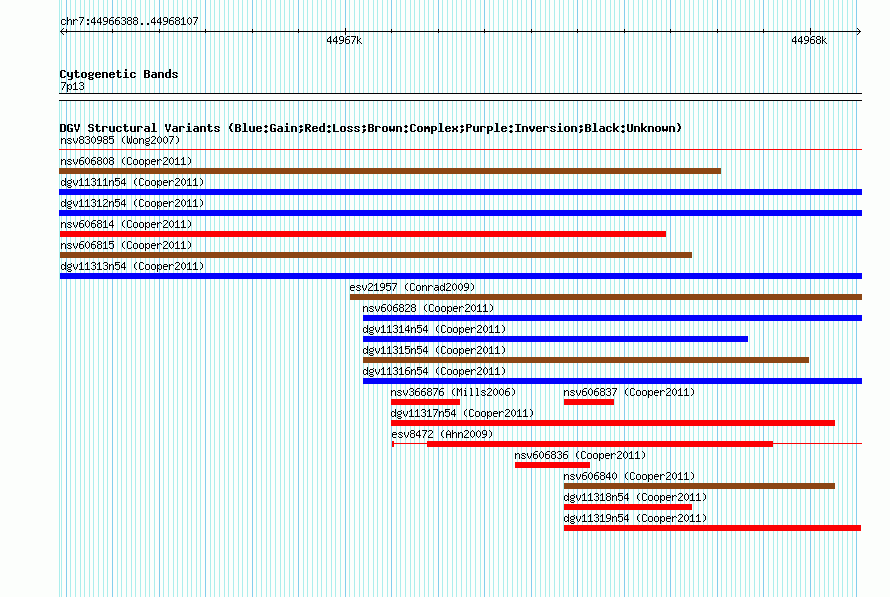Select the dgv11318n54 red bar

(x=628, y=507)
